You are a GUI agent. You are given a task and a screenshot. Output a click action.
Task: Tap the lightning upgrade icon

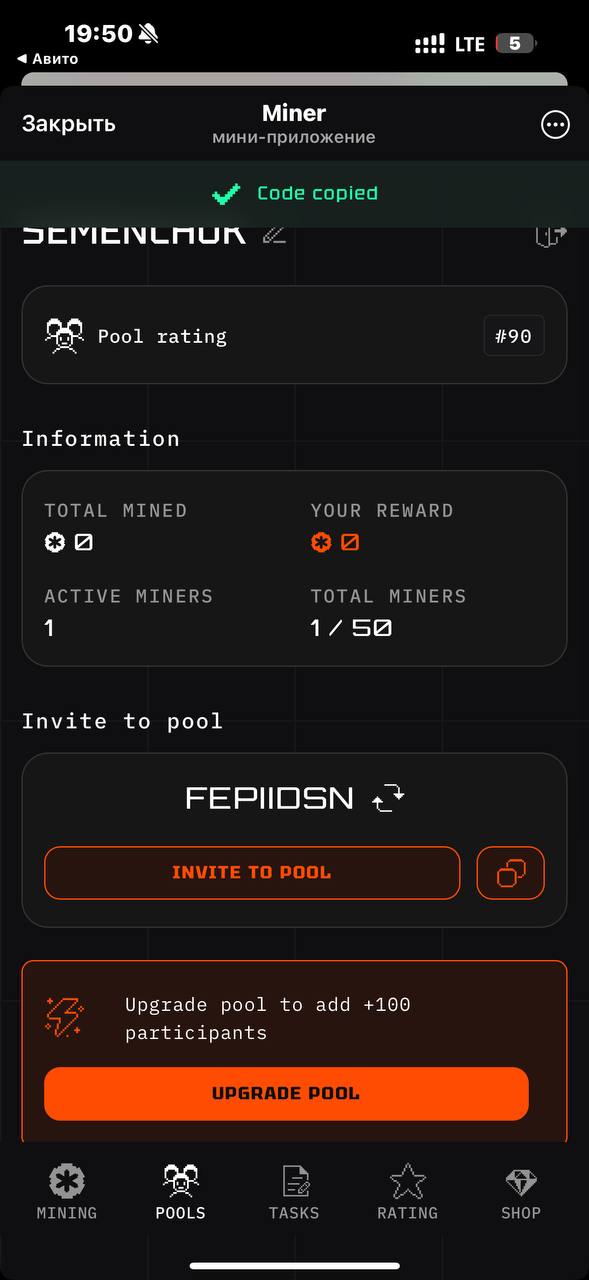(66, 1017)
